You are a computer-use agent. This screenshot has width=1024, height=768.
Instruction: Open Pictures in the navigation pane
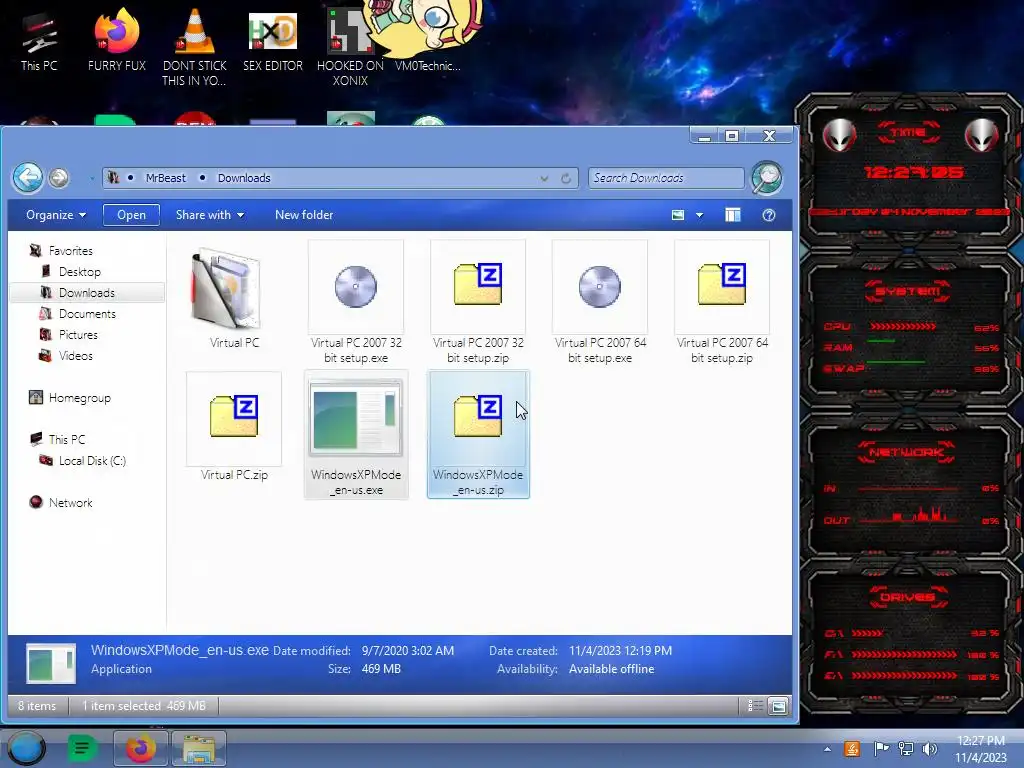78,334
